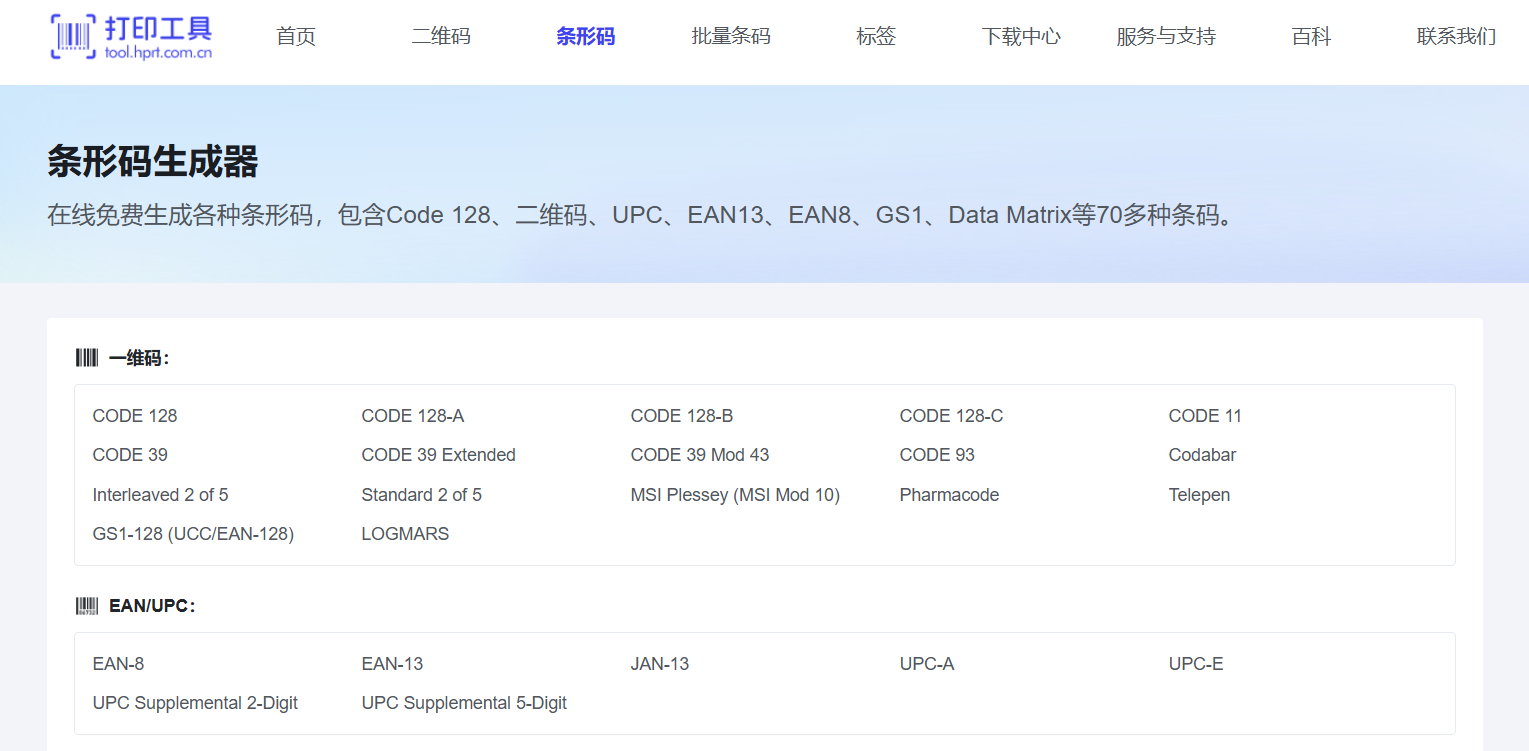1529x751 pixels.
Task: Select the CODE 11 barcode type
Action: point(1205,416)
